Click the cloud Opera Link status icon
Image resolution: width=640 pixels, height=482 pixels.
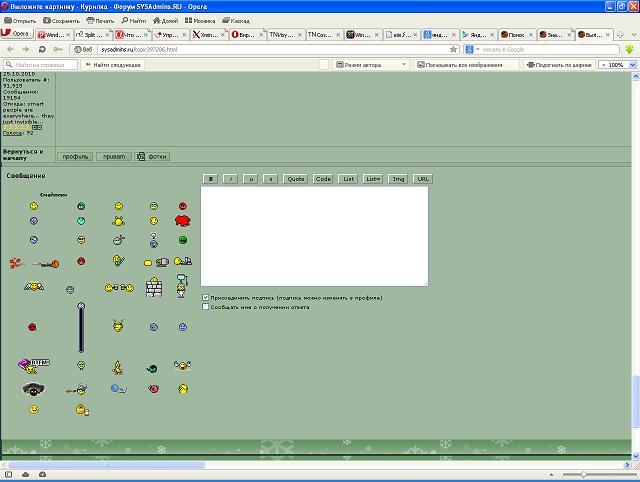click(x=25, y=474)
